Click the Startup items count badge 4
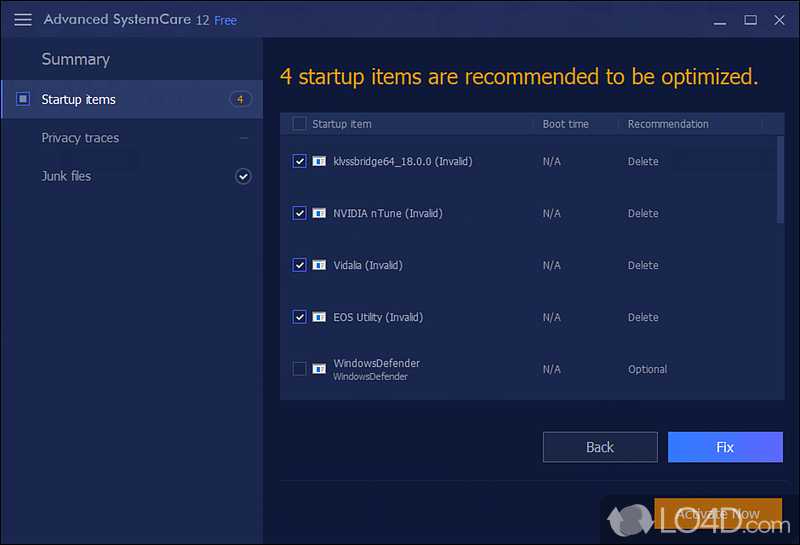The height and width of the screenshot is (545, 800). 240,99
